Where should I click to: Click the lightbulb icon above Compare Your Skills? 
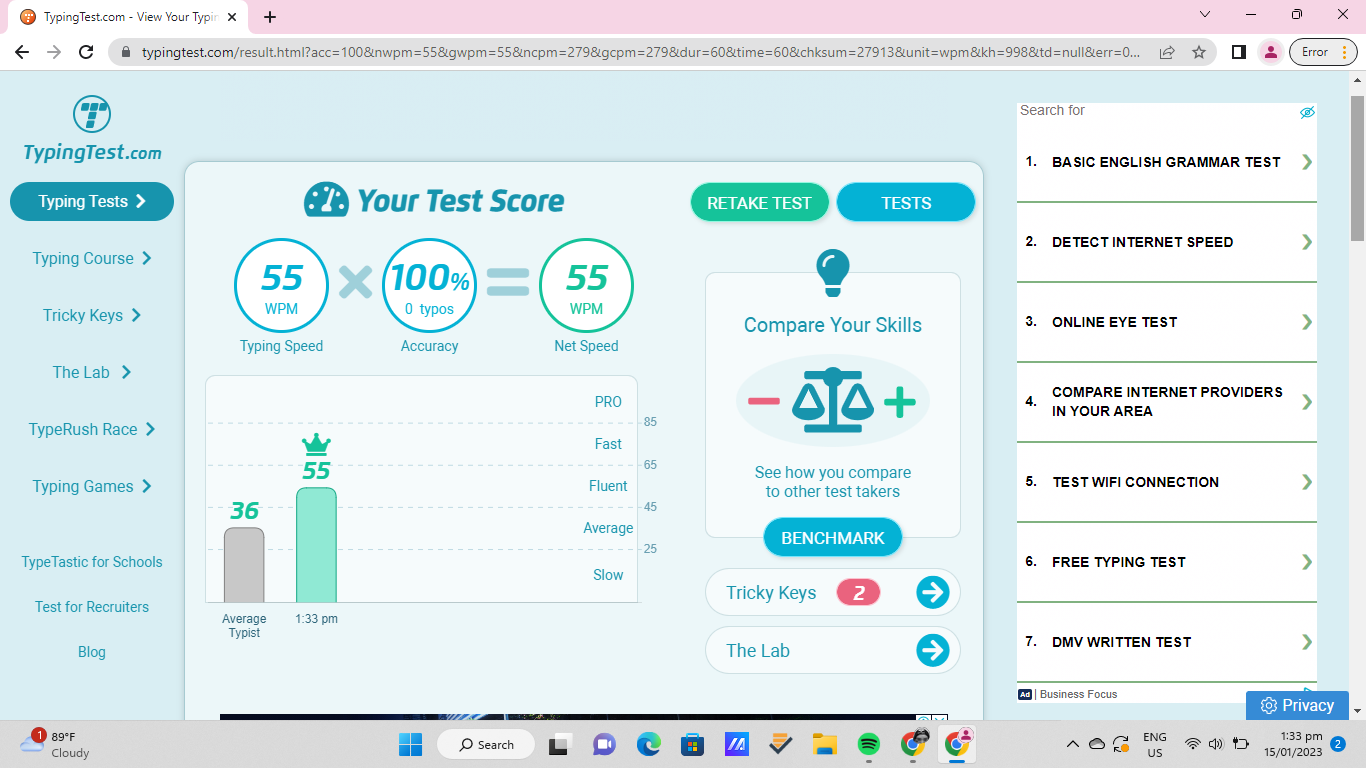pyautogui.click(x=833, y=272)
